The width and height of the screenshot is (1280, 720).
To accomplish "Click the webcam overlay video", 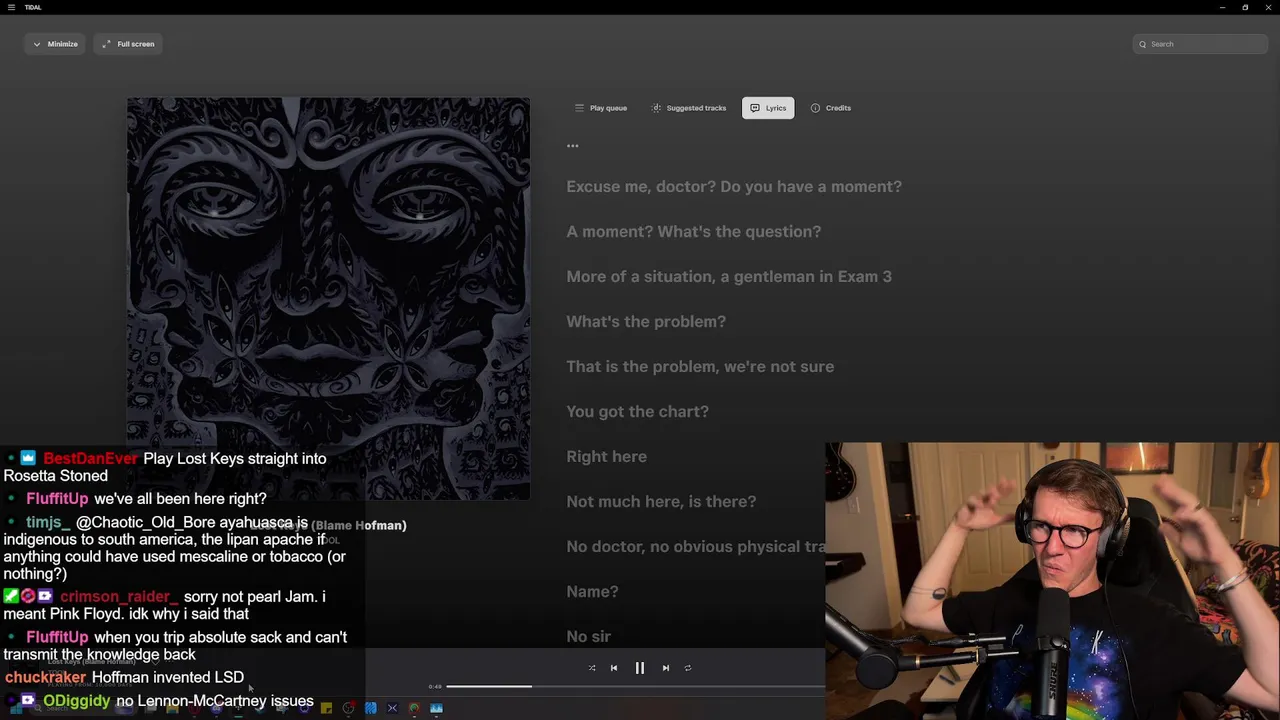I will (x=1052, y=581).
